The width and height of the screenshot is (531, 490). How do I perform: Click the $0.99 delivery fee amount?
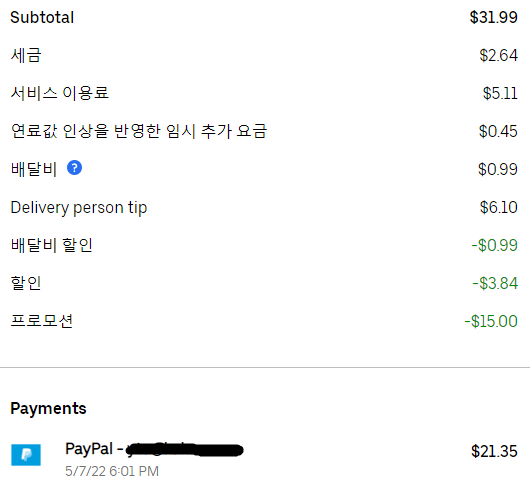click(497, 169)
